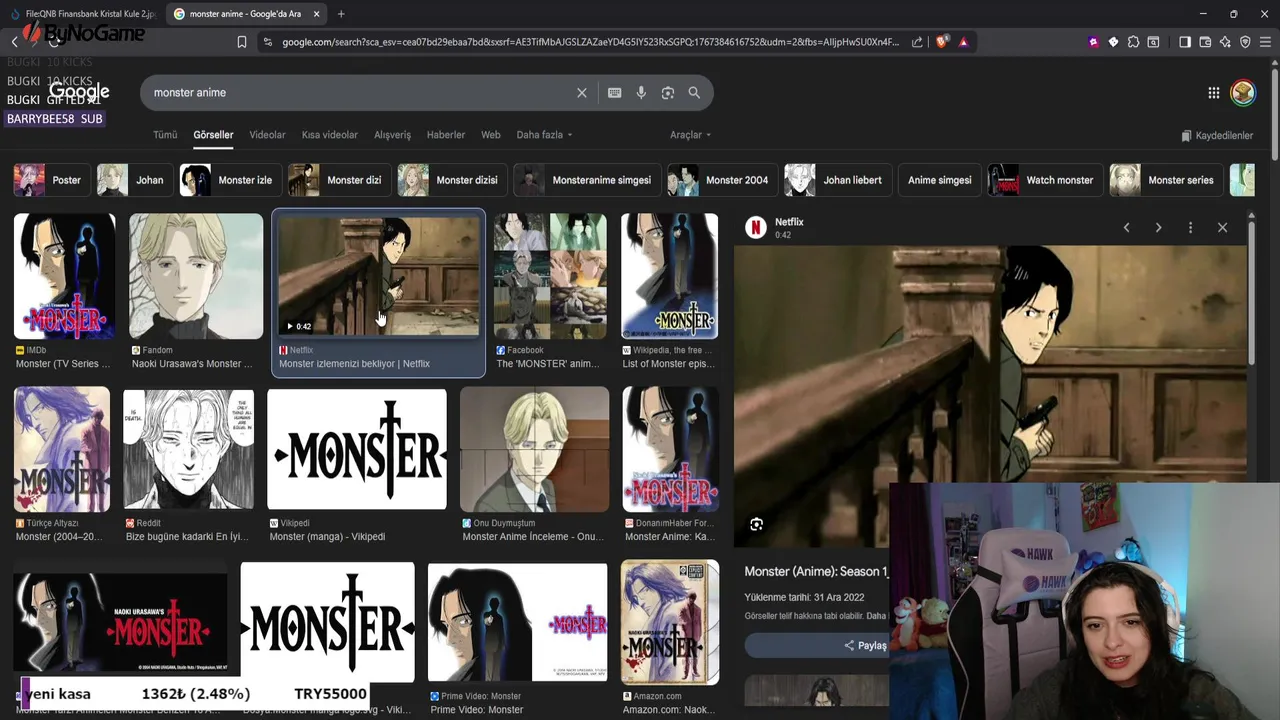Show the next image in preview panel

(x=1158, y=228)
